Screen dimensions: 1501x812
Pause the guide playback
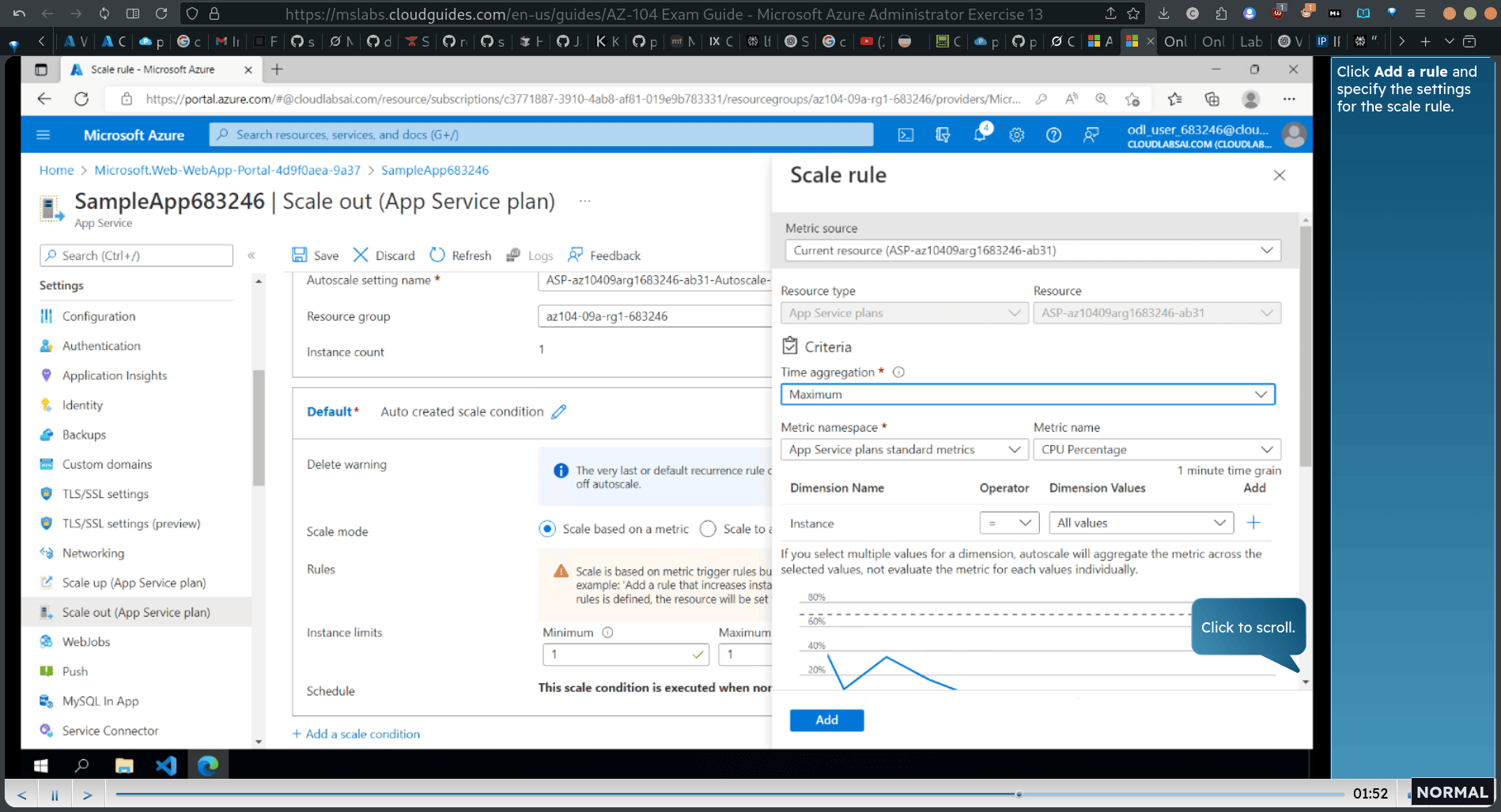tap(55, 795)
